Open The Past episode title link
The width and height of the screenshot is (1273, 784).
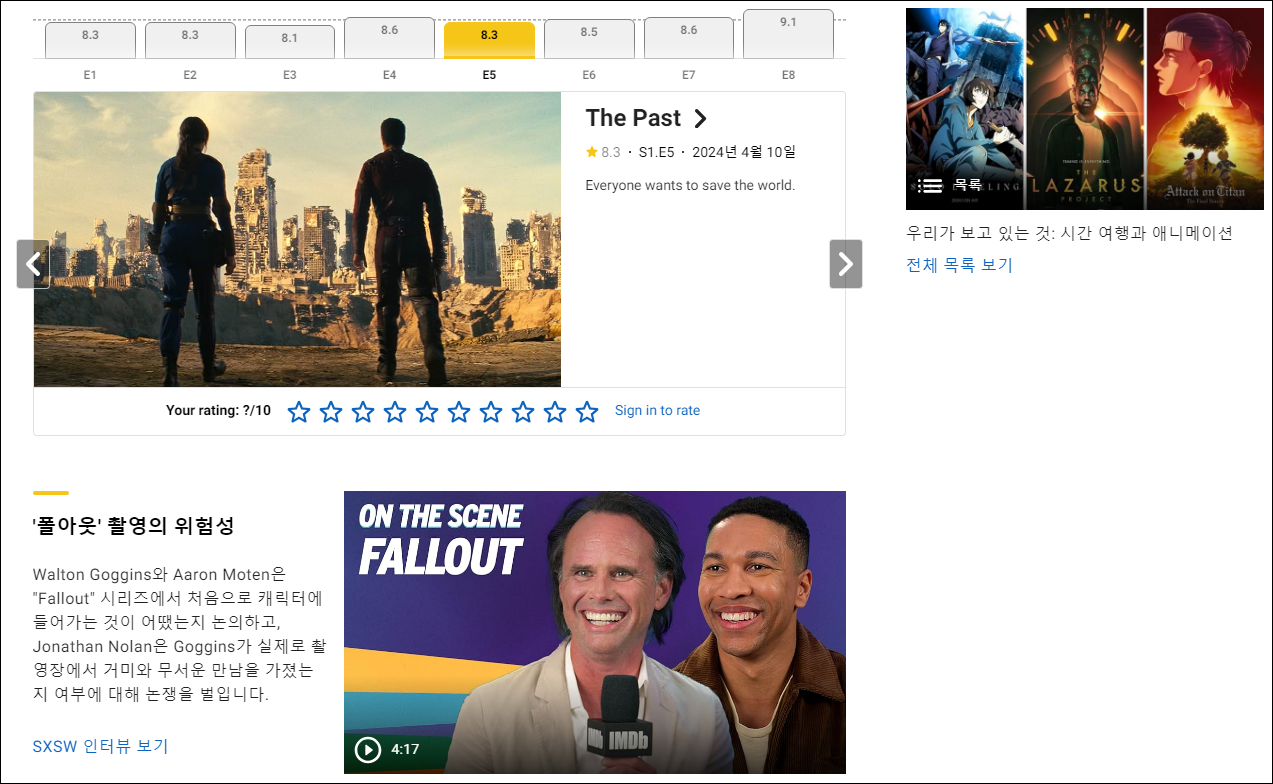pos(633,118)
